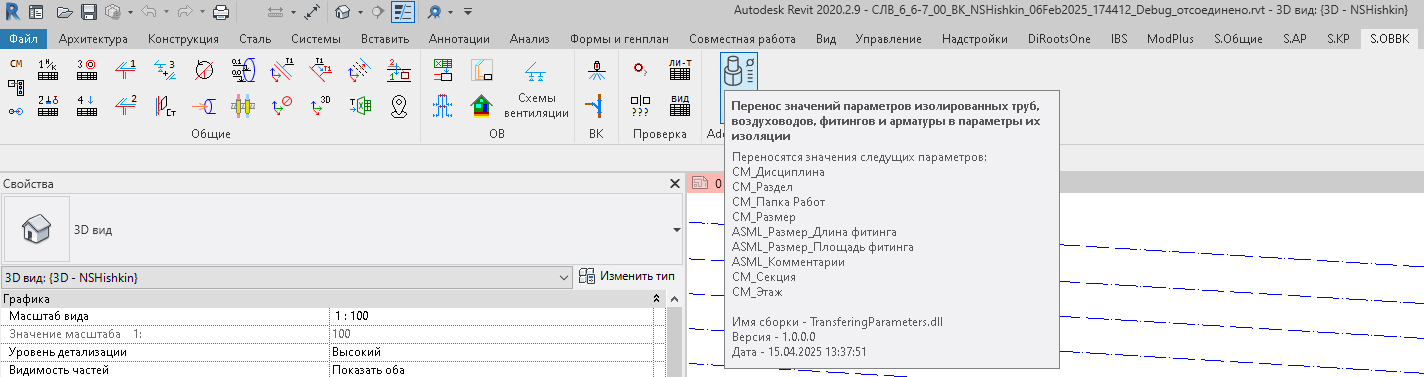Image resolution: width=1424 pixels, height=377 pixels.
Task: Click the 1 H/K table icon
Action: pos(47,69)
